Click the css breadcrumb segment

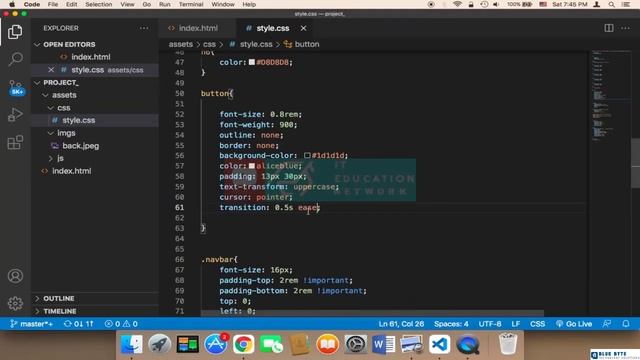(x=209, y=44)
